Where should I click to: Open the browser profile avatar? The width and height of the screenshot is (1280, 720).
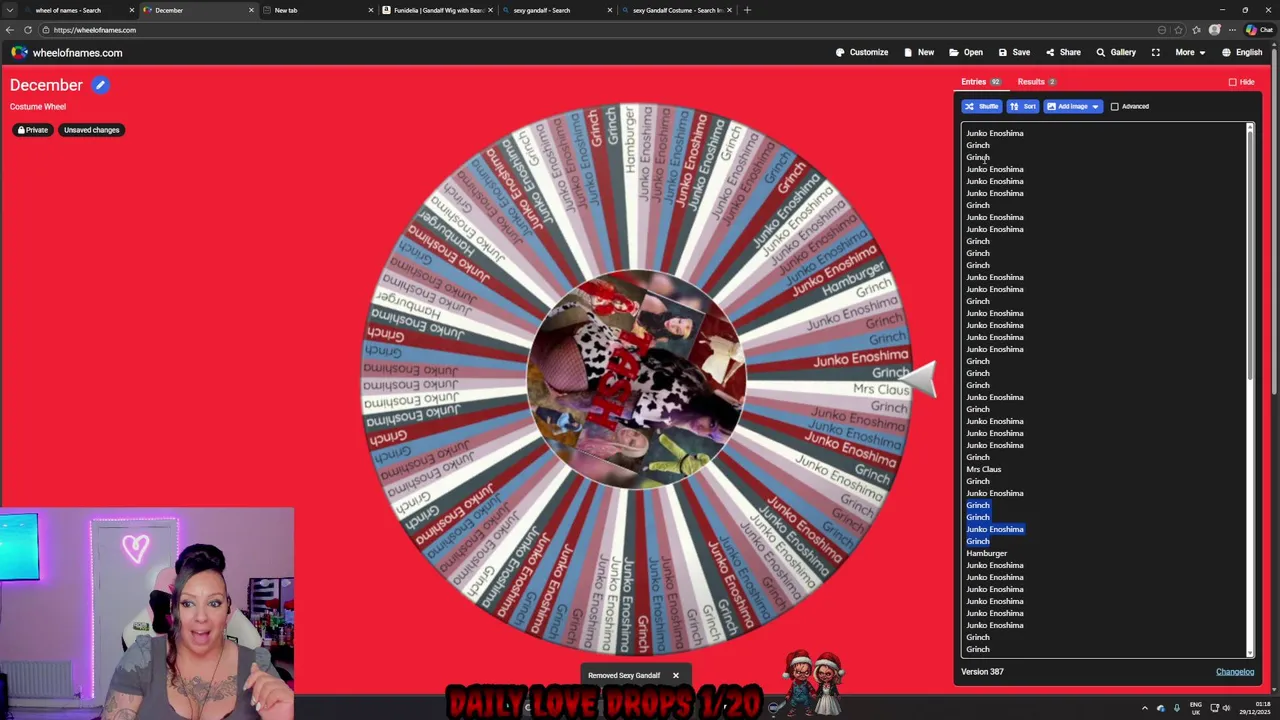coord(1214,30)
